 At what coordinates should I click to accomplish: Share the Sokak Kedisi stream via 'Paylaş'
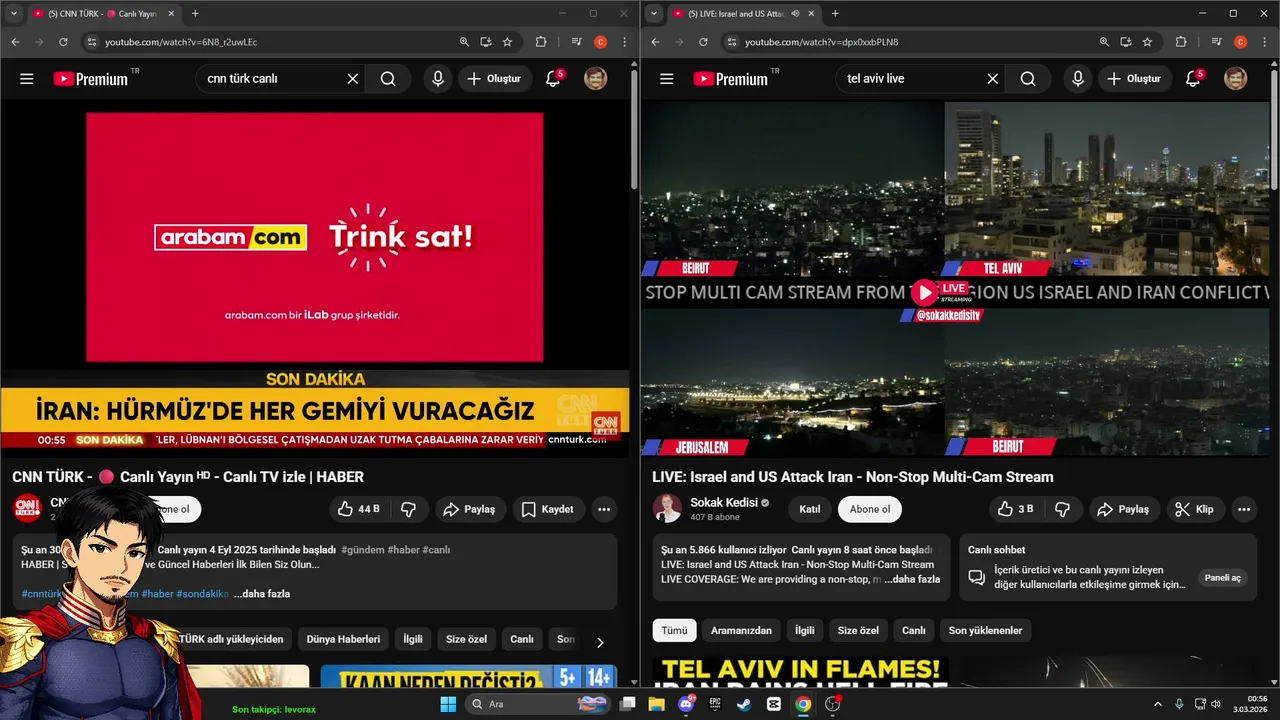click(1124, 509)
